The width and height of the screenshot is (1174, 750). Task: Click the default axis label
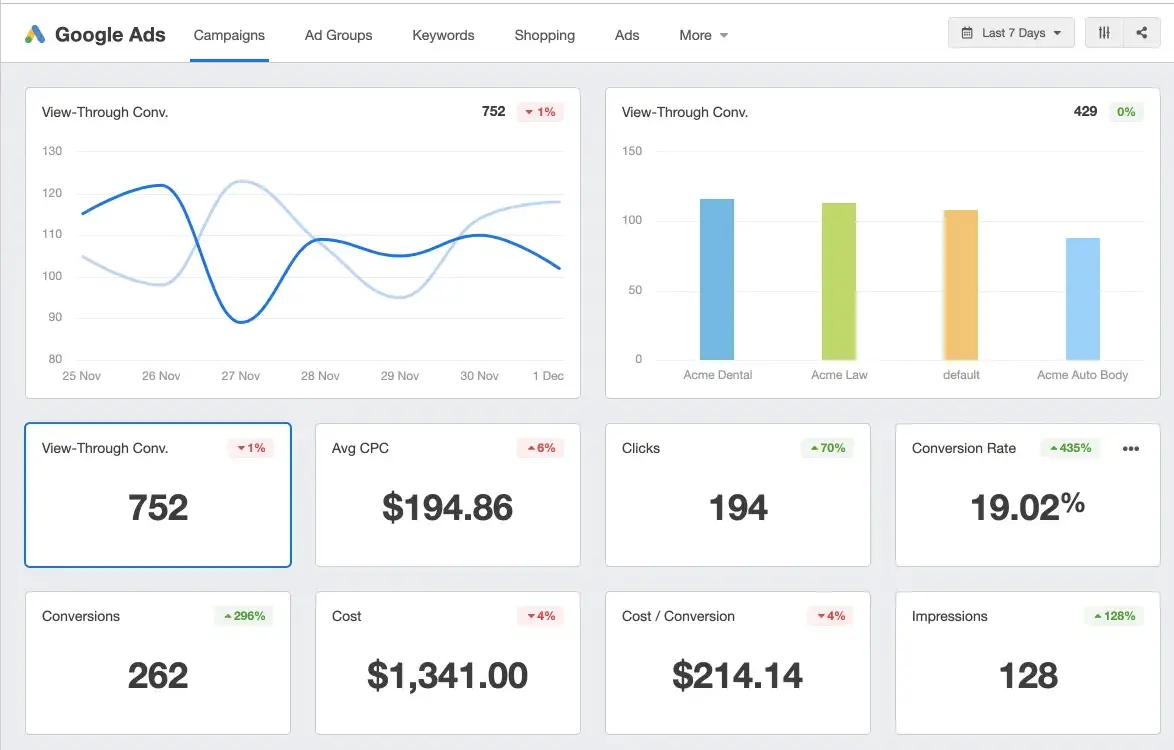coord(961,375)
